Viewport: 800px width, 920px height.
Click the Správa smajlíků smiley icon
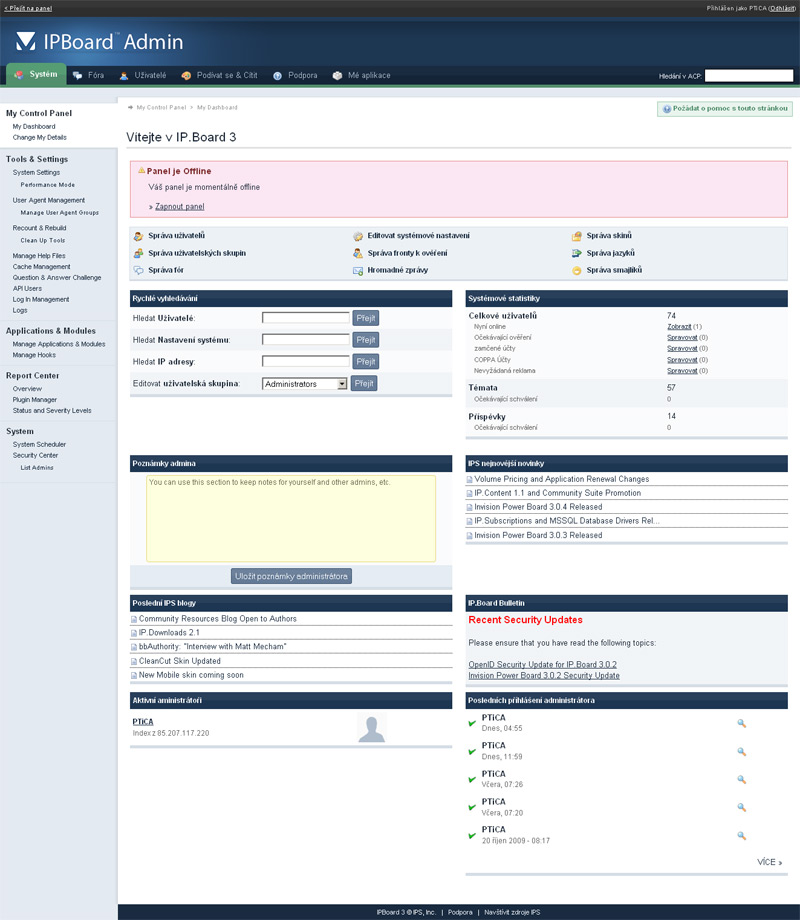577,270
